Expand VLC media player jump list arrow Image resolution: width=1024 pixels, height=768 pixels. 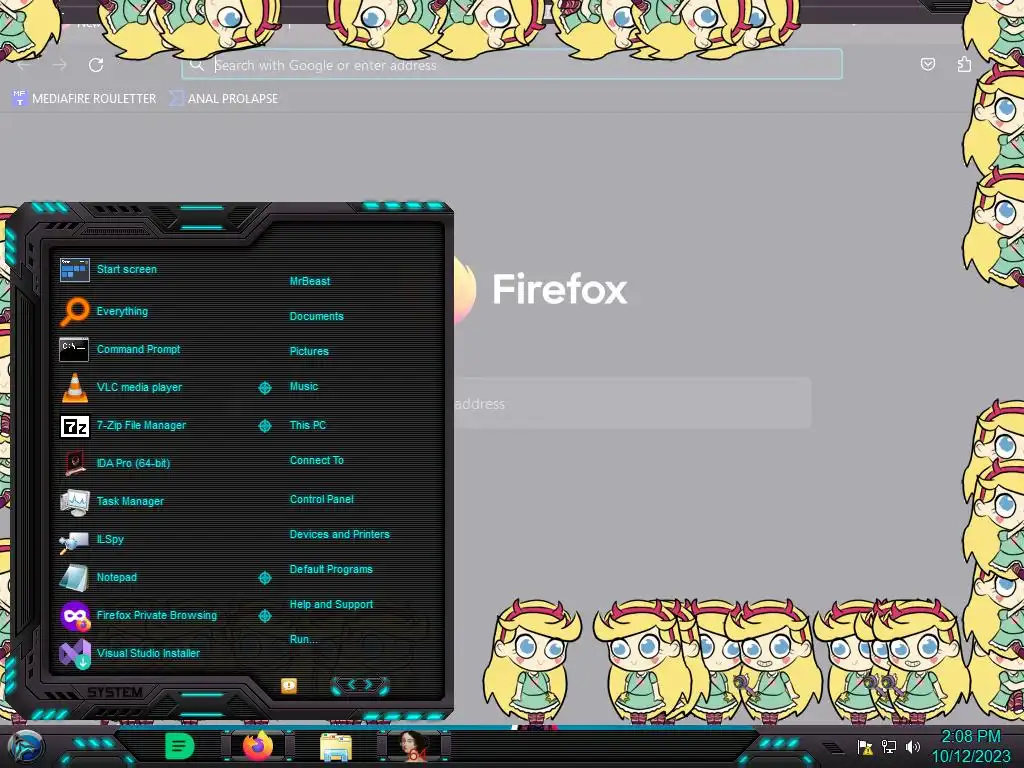click(x=264, y=388)
